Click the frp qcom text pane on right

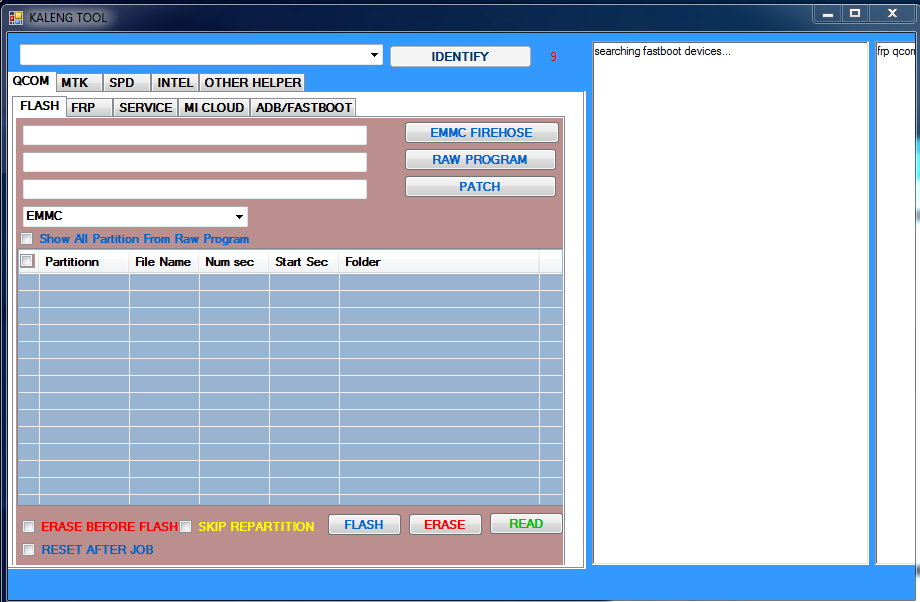pyautogui.click(x=896, y=303)
